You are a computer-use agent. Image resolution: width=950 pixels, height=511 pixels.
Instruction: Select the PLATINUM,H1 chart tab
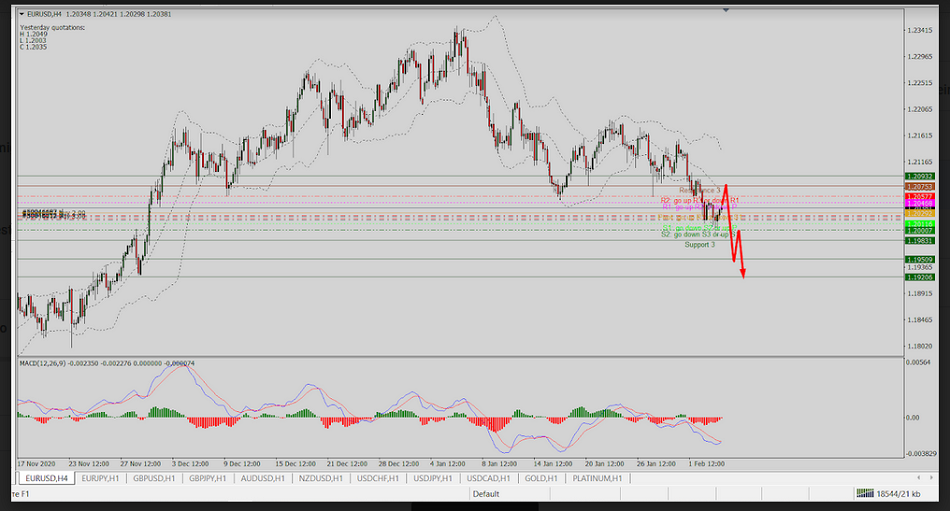pyautogui.click(x=596, y=479)
